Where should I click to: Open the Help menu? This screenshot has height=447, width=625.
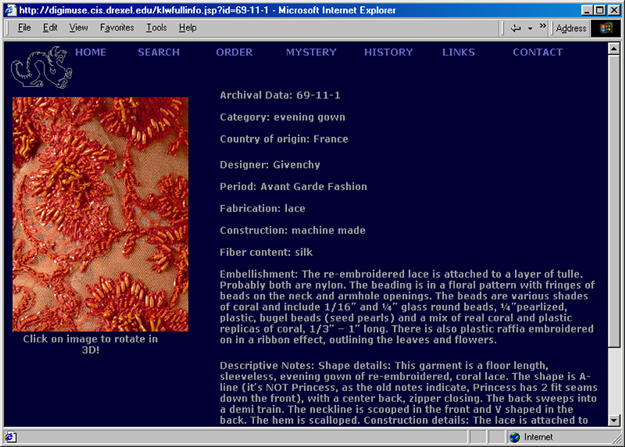(187, 28)
